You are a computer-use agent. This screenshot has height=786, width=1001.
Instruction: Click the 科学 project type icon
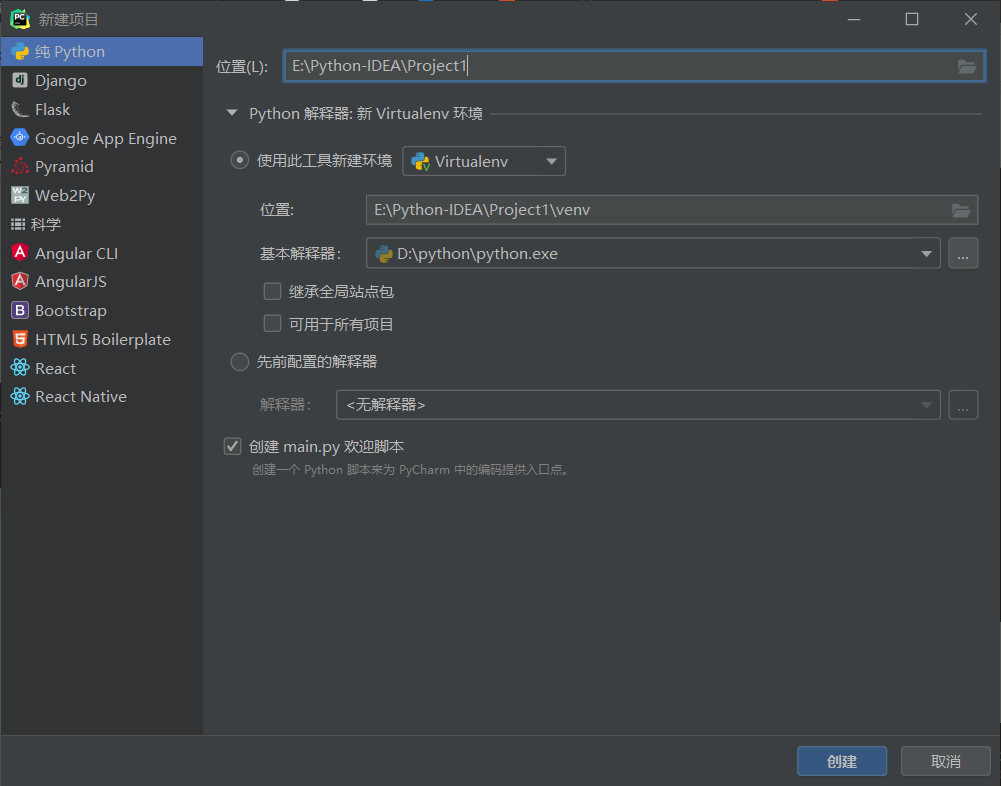18,224
